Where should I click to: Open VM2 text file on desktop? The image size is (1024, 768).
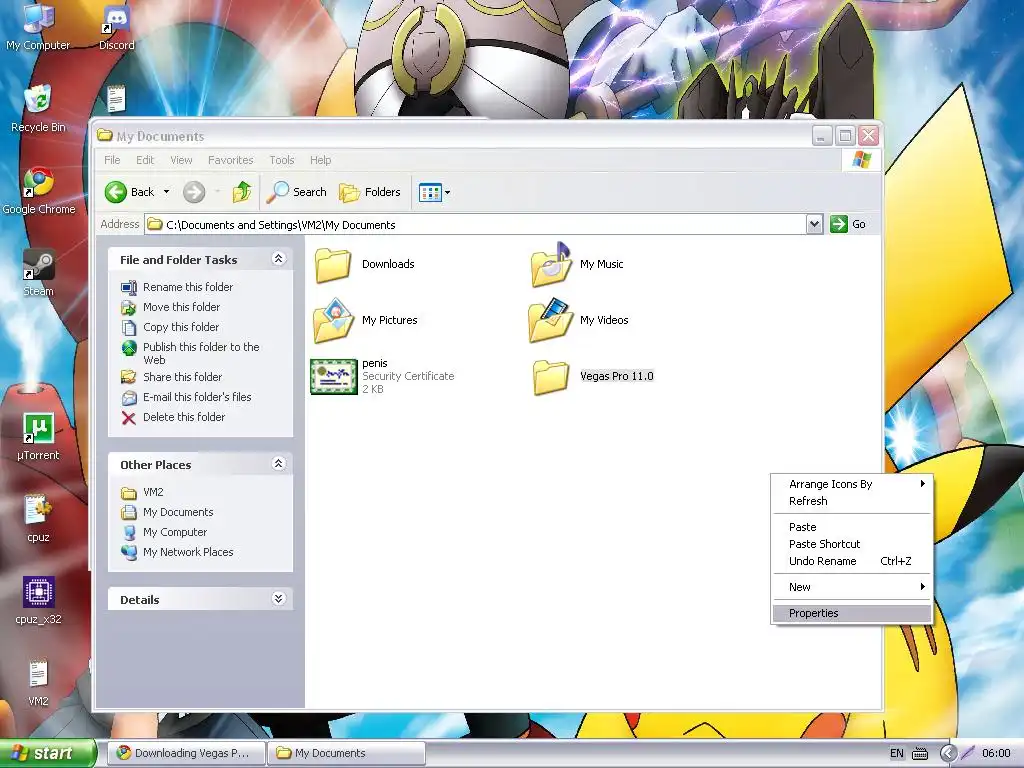click(x=38, y=683)
